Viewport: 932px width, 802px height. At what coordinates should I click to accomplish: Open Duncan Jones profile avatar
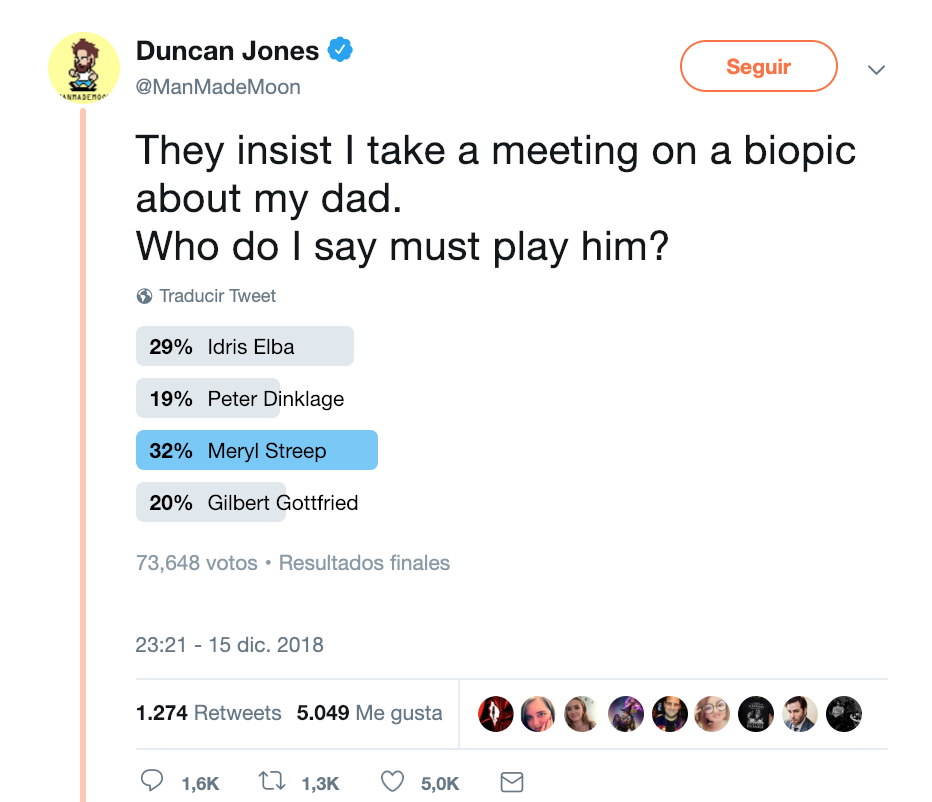click(84, 68)
